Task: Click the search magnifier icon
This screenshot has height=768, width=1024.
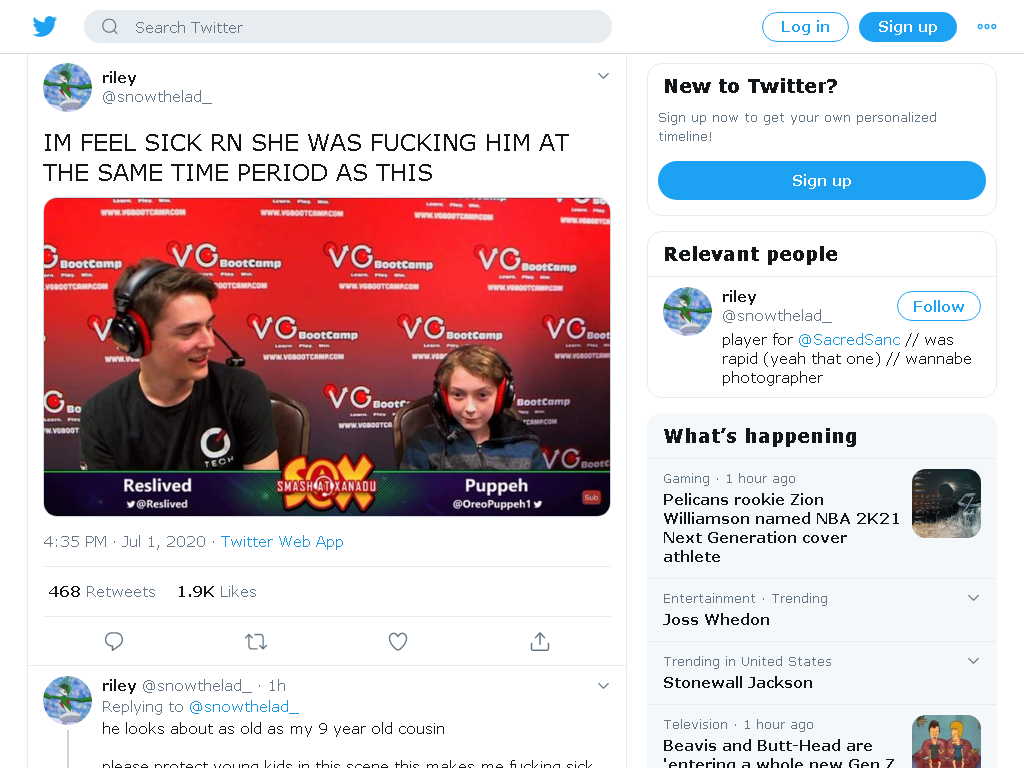Action: pos(110,27)
